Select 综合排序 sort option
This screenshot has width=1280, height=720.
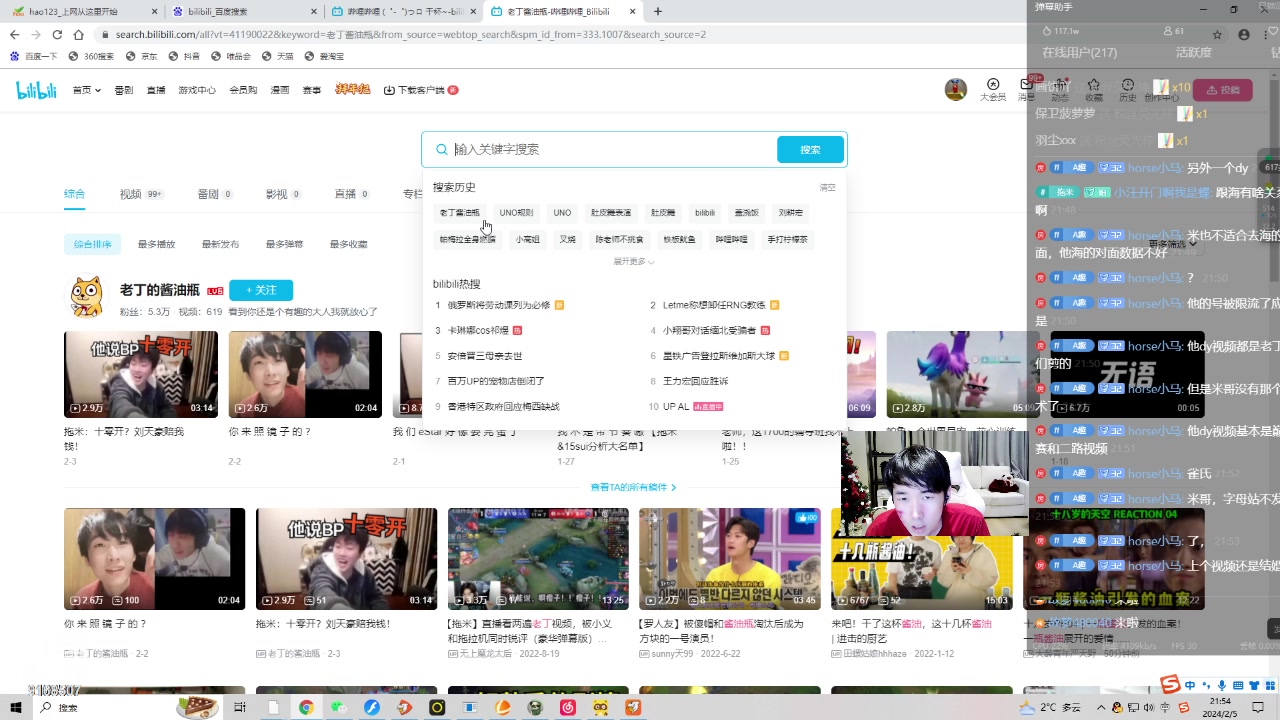pos(92,244)
